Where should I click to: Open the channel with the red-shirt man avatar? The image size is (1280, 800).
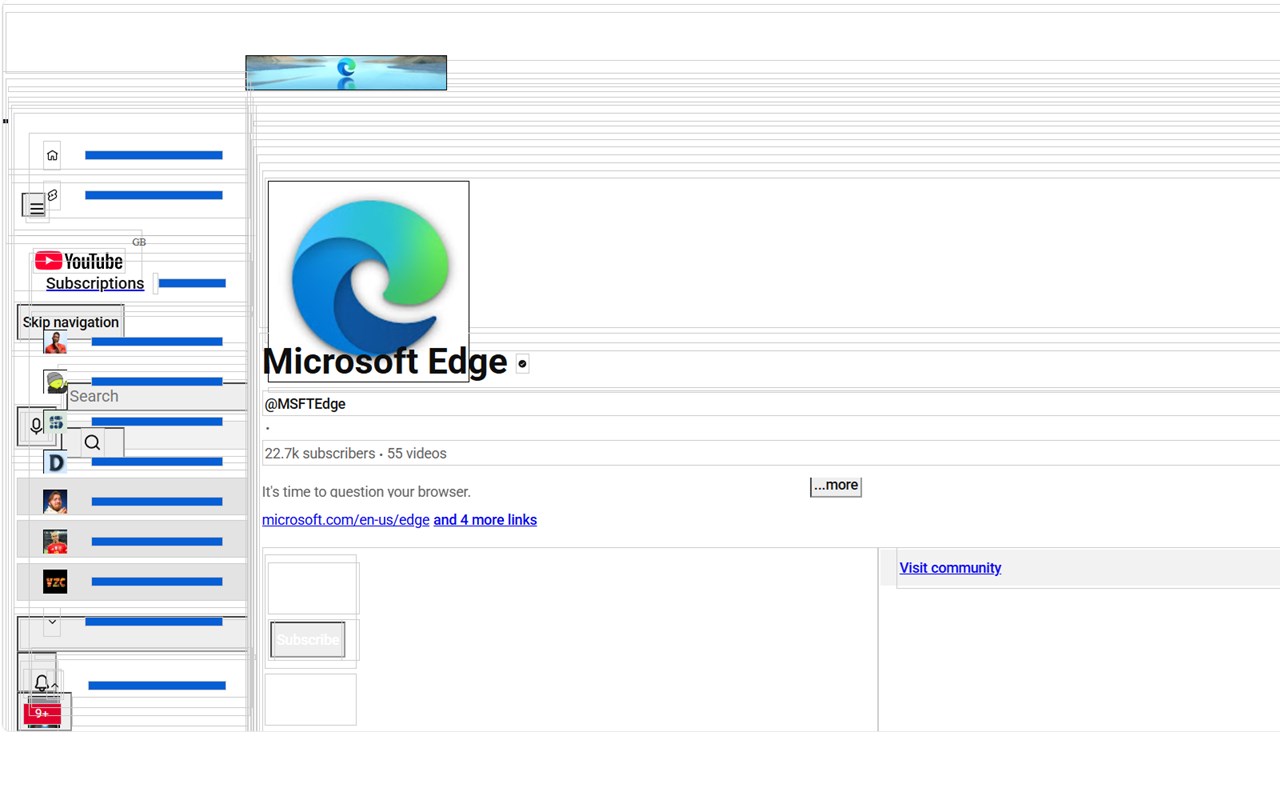[x=55, y=342]
